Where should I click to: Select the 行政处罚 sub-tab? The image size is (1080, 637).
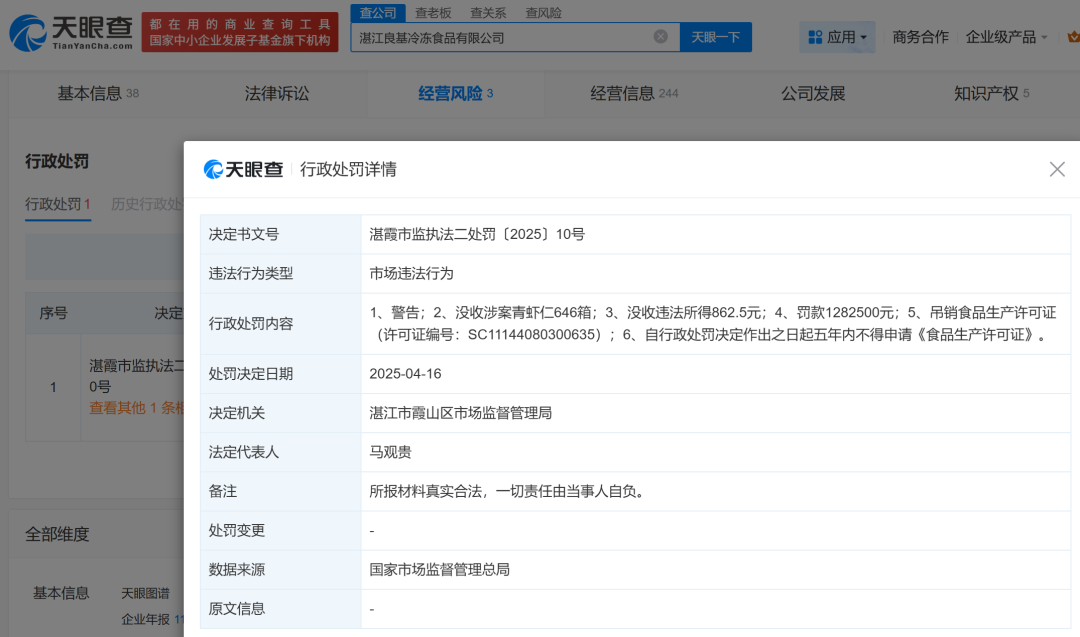coord(52,204)
